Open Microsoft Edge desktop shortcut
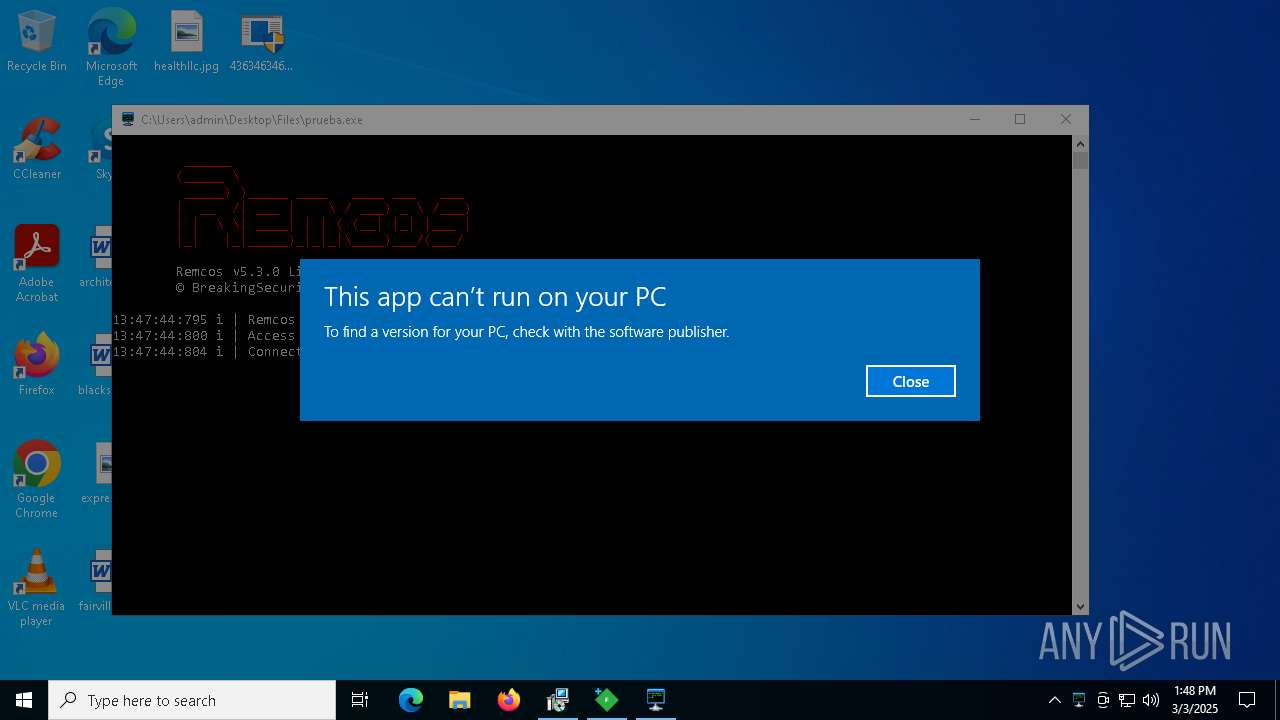Image resolution: width=1280 pixels, height=720 pixels. coord(111,47)
